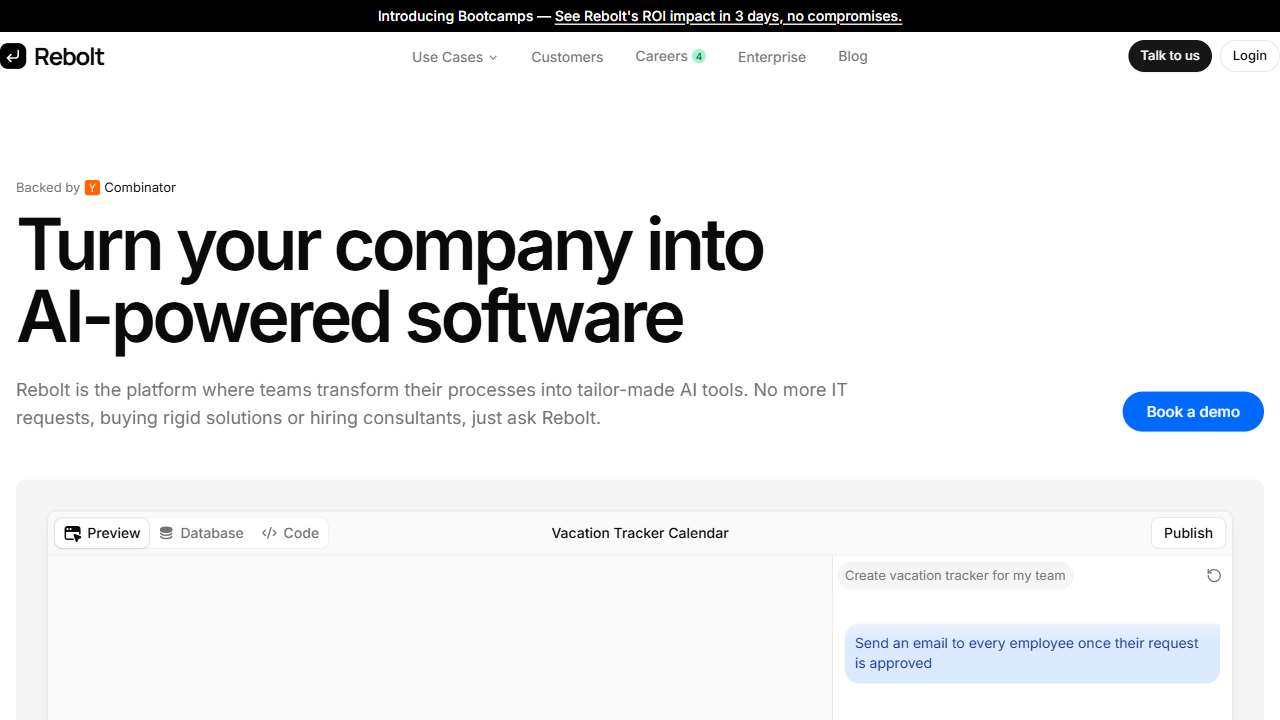Click the Rebolt logo icon
Screen dimensions: 1280x720
click(13, 56)
